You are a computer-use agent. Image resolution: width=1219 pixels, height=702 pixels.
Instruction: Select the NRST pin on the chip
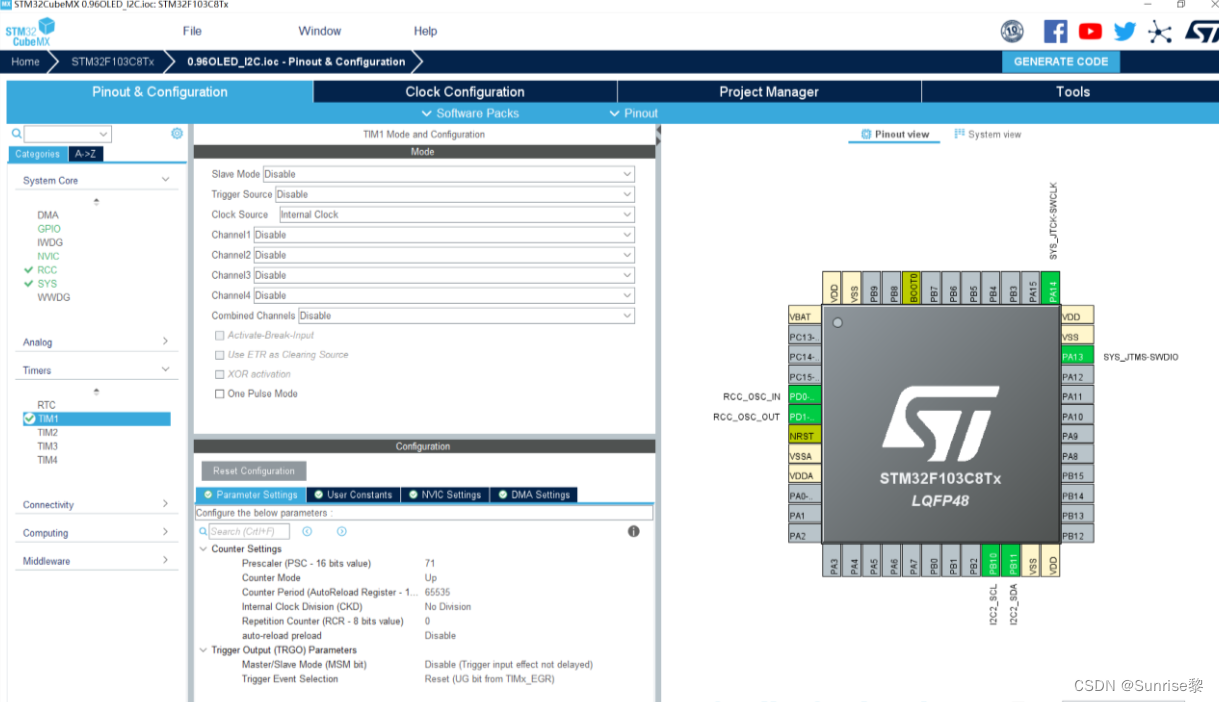point(804,436)
